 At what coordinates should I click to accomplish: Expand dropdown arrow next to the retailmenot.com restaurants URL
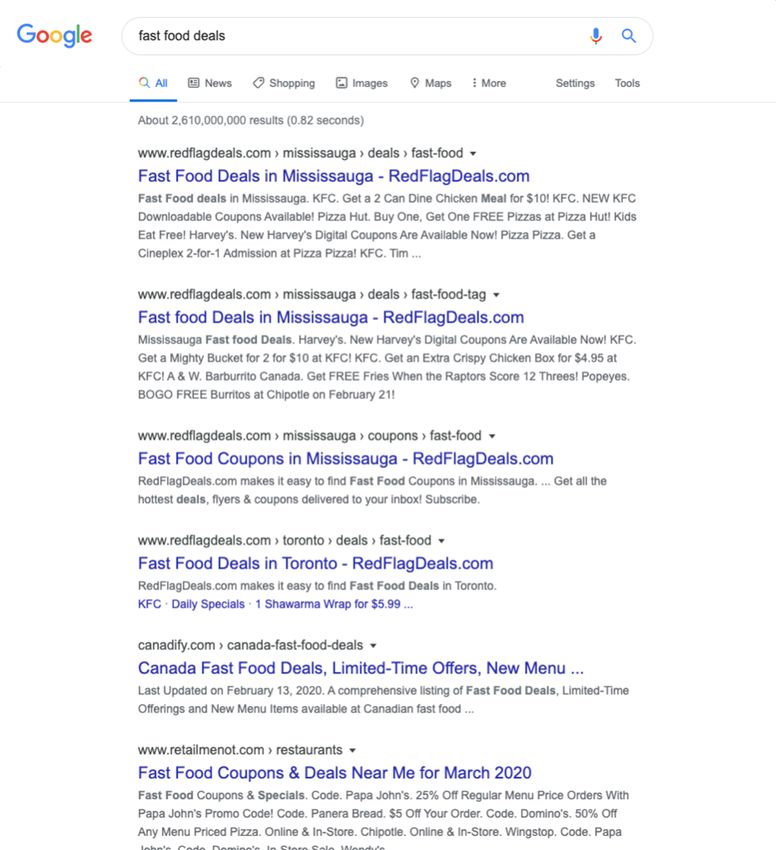[352, 750]
